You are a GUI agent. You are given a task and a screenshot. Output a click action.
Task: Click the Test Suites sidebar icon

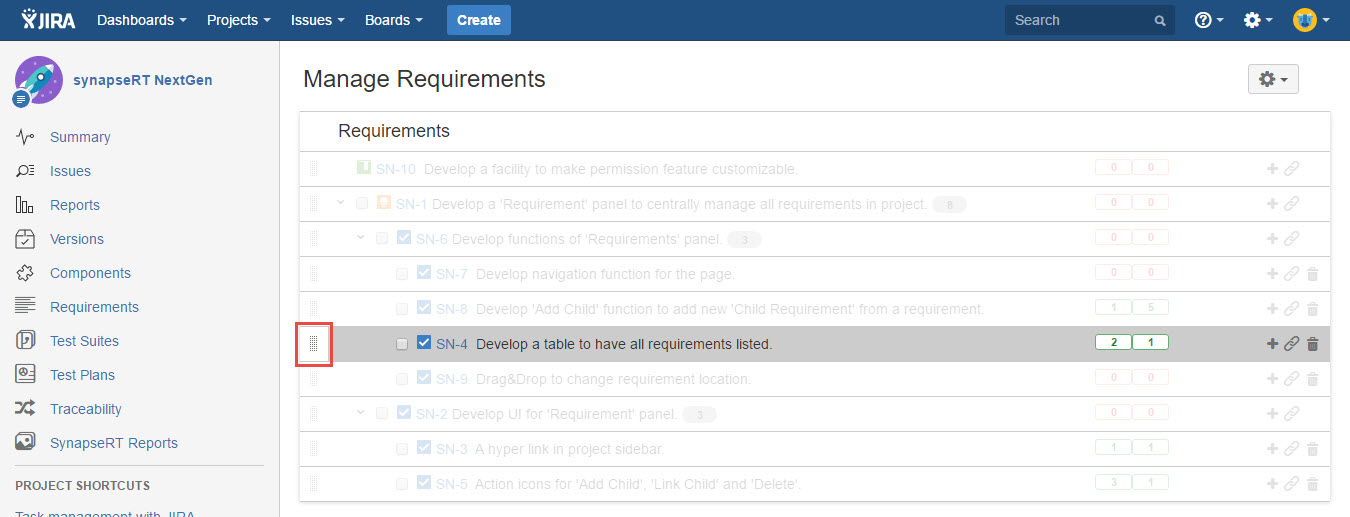(26, 341)
